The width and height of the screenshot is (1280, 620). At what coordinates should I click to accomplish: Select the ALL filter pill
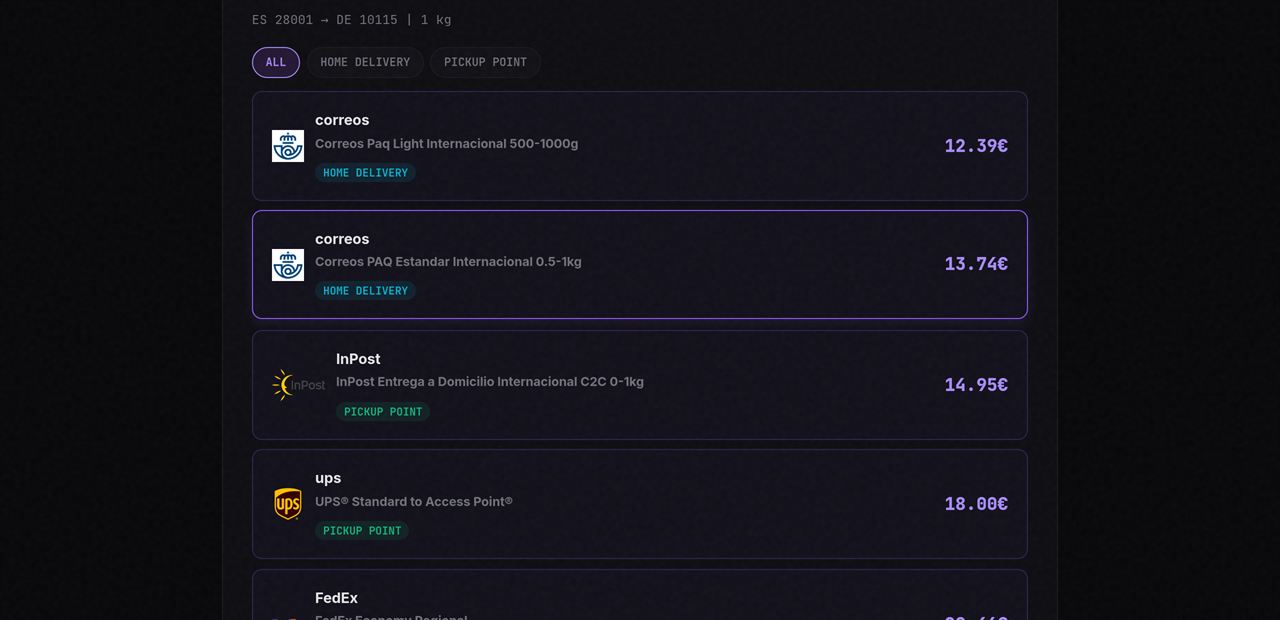pyautogui.click(x=276, y=62)
